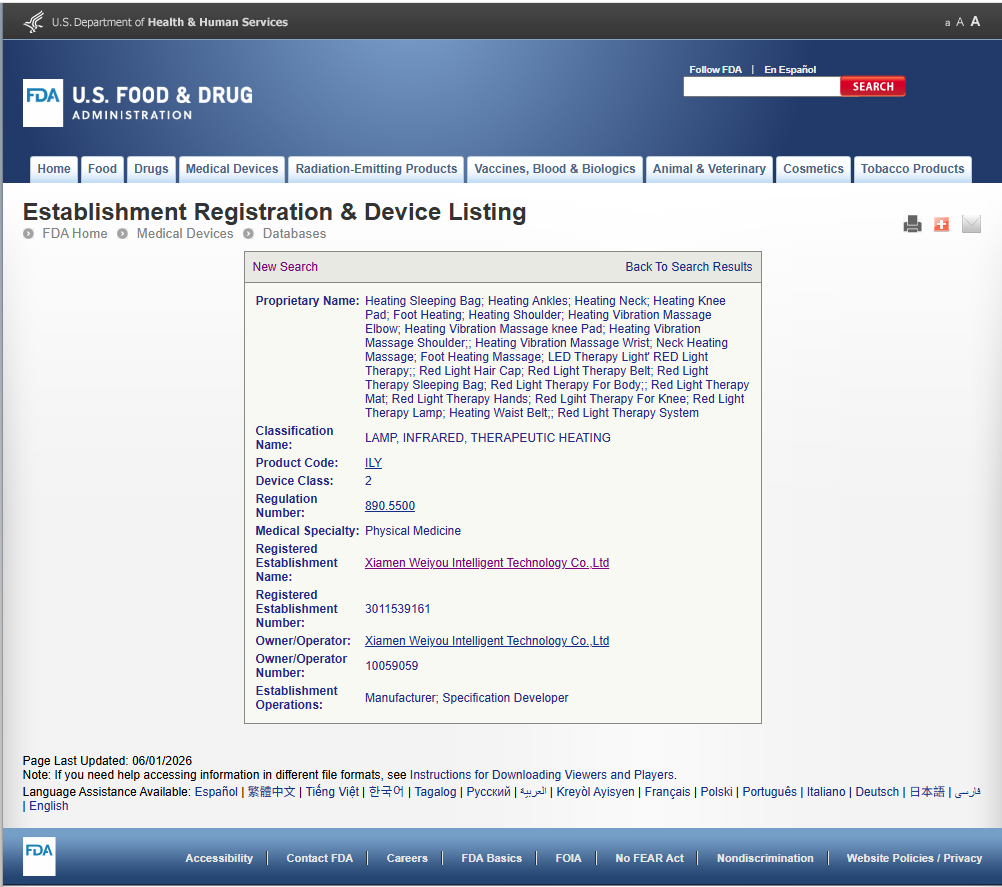
Task: Click the New Search link
Action: pos(285,266)
